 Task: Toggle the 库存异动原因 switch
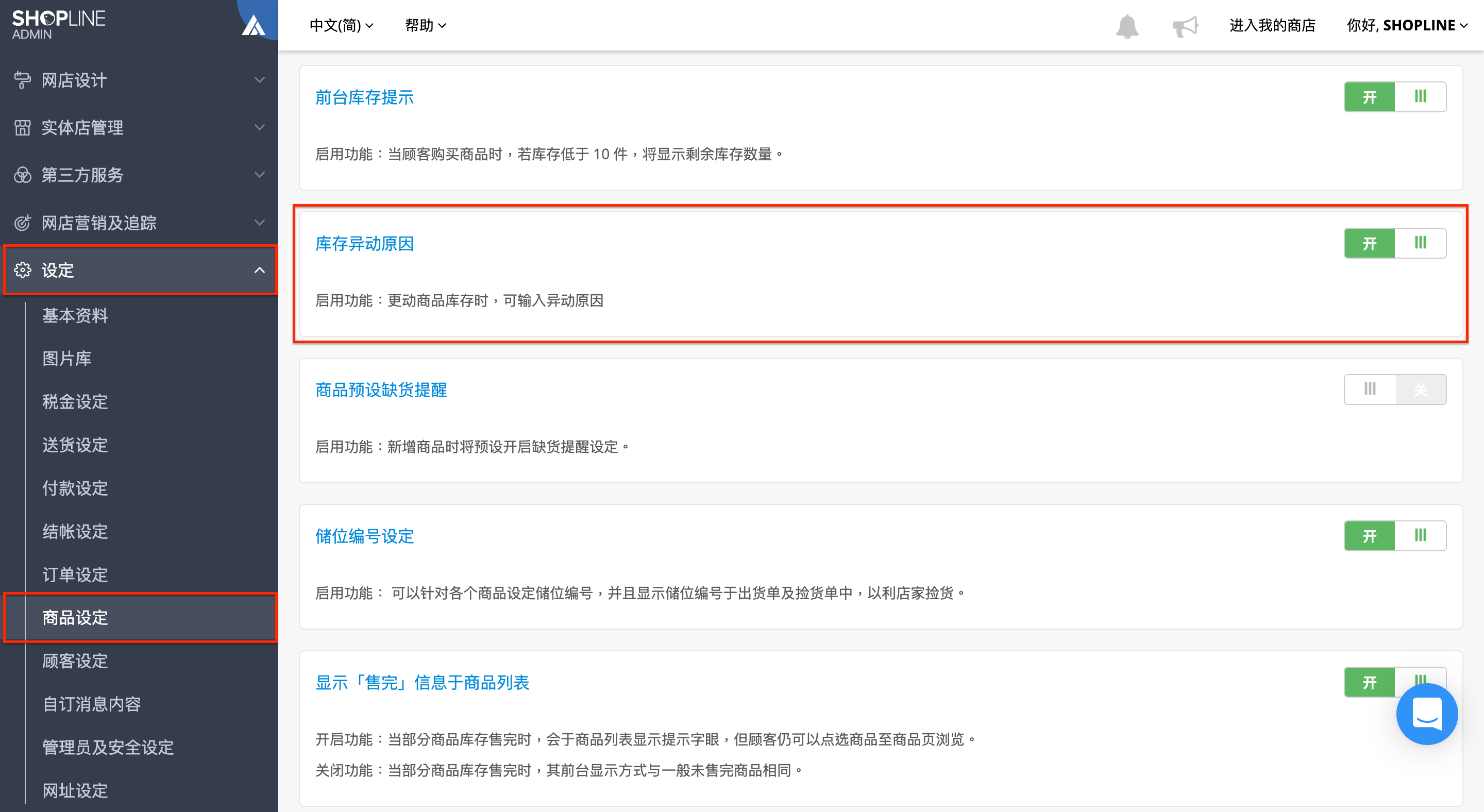pyautogui.click(x=1395, y=243)
